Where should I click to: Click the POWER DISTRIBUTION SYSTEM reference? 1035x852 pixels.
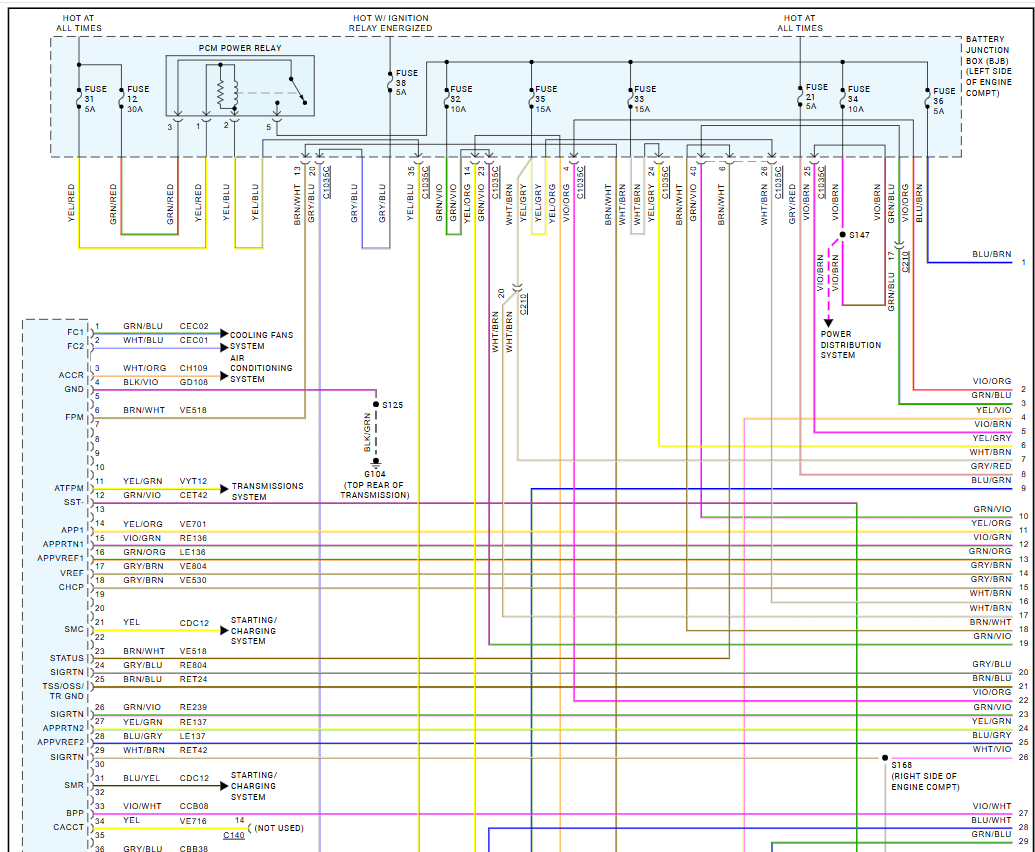coord(851,344)
